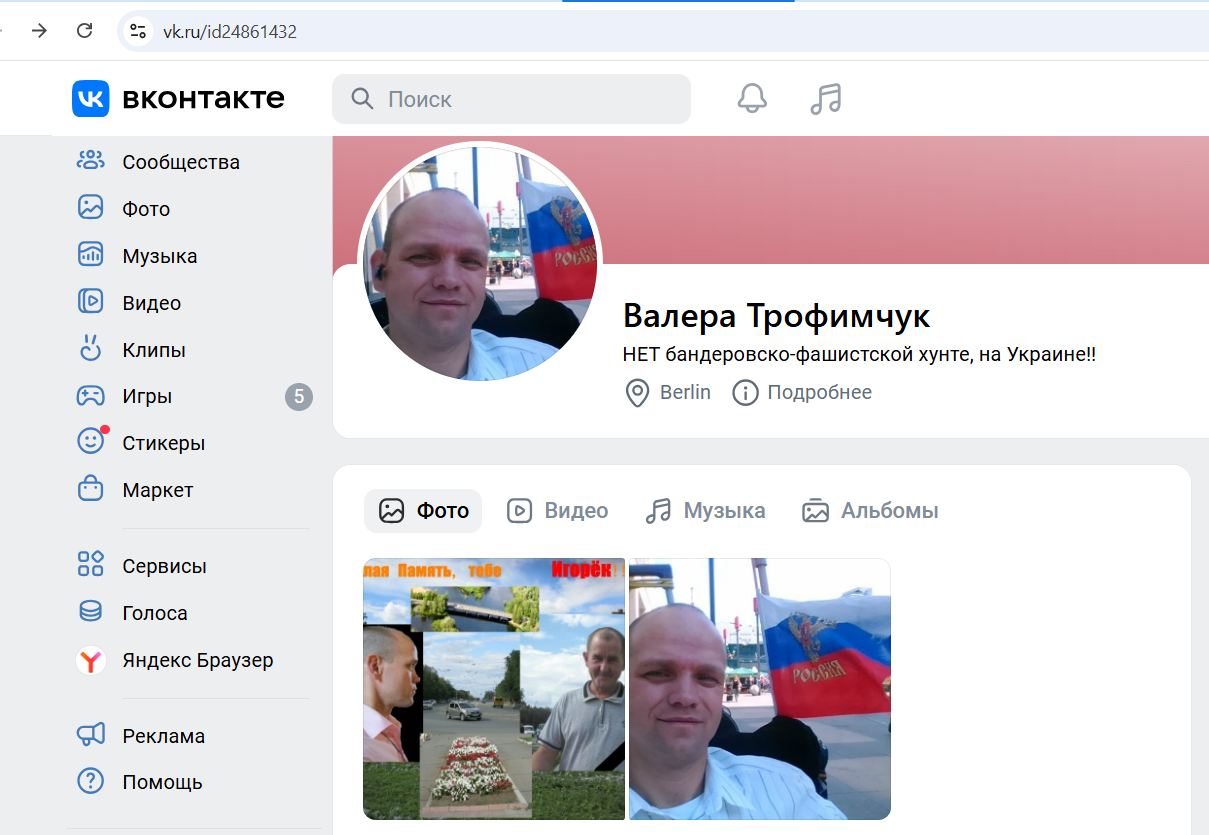Open the memorial collage photo thumbnail
This screenshot has height=835, width=1209.
click(x=494, y=689)
